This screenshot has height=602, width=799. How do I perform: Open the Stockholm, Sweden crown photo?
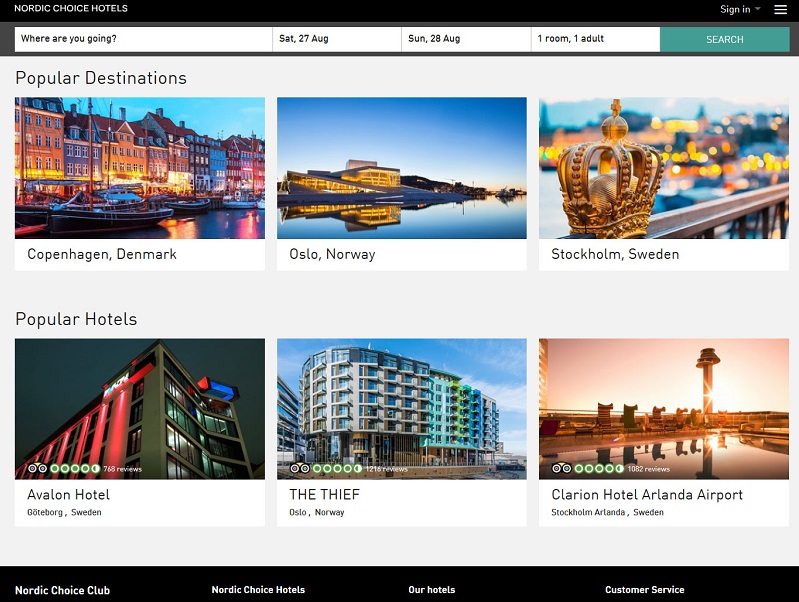pos(664,168)
